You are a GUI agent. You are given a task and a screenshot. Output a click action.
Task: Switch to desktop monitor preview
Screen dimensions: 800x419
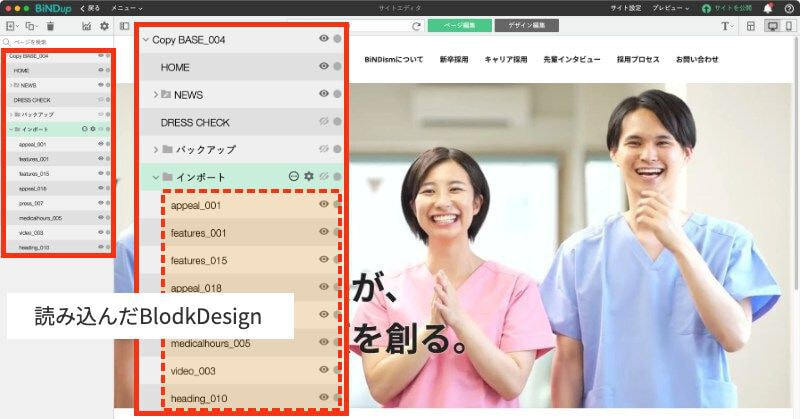tap(772, 26)
